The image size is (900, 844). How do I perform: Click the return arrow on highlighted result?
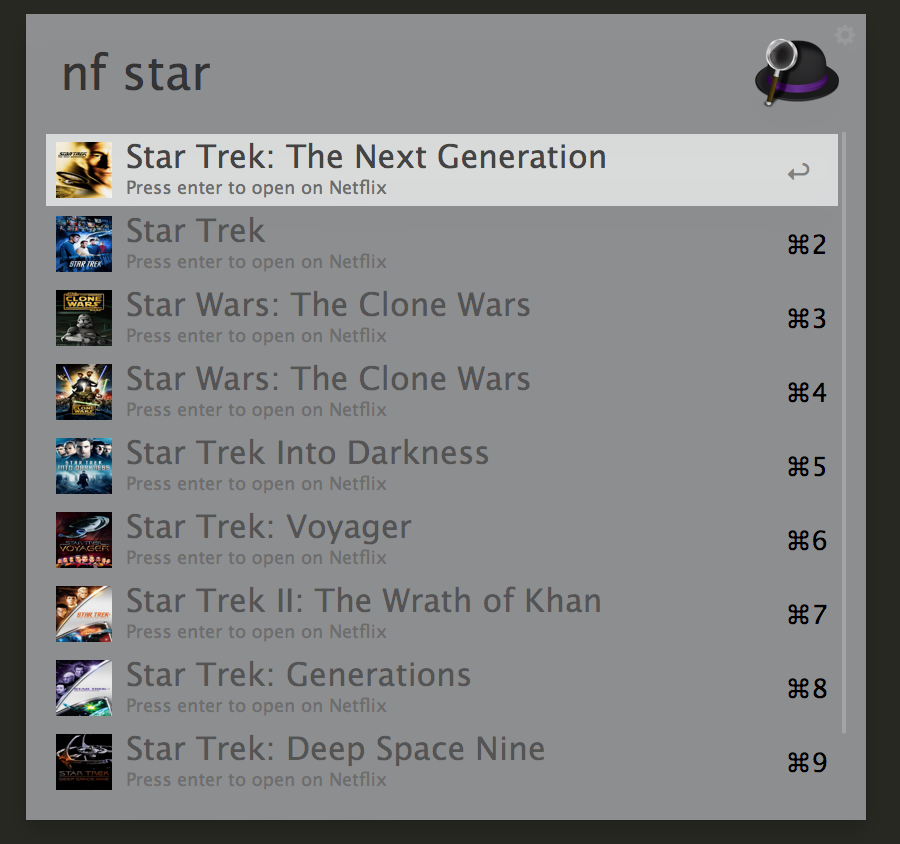(x=798, y=172)
